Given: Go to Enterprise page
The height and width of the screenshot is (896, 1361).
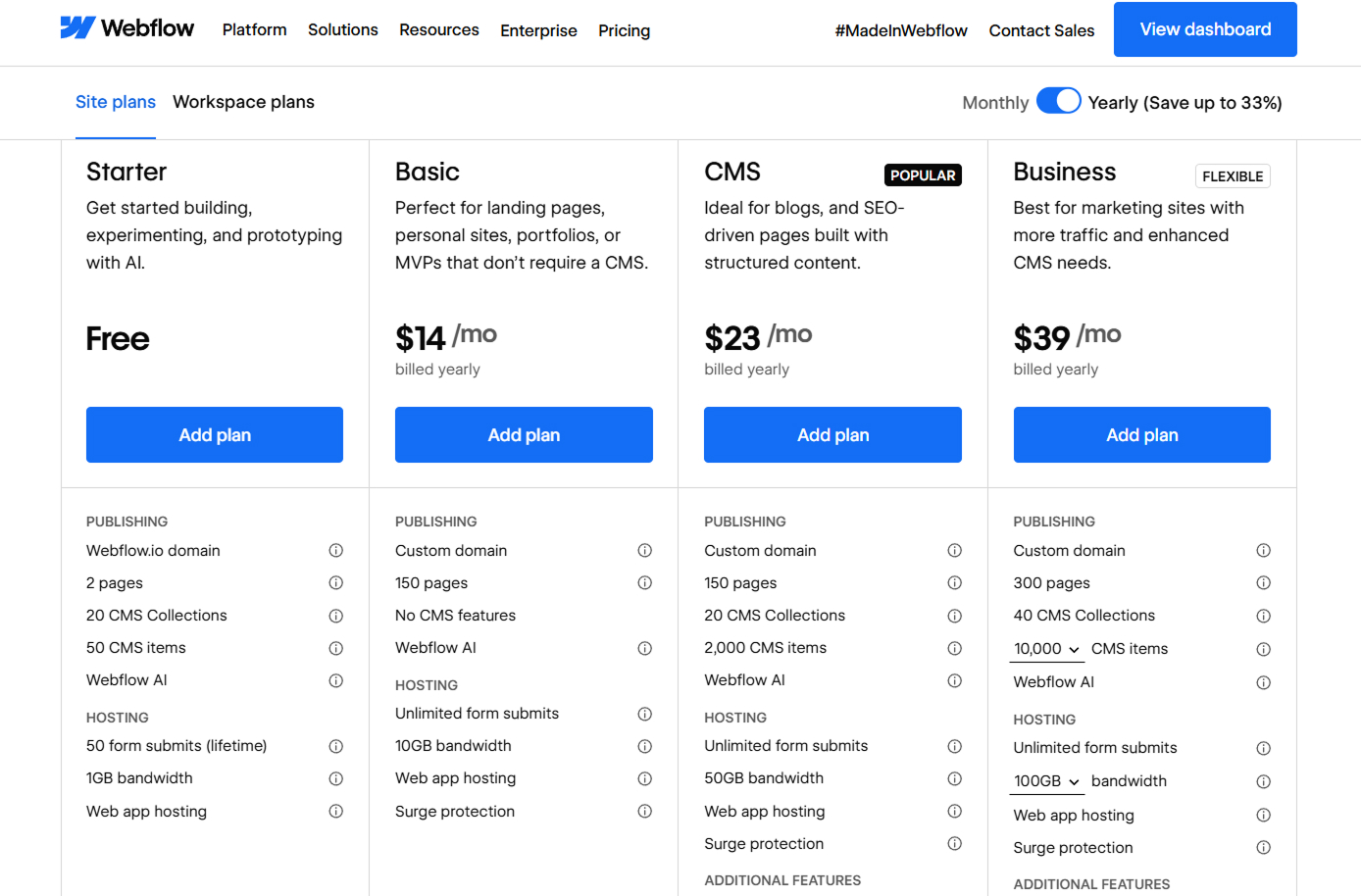Looking at the screenshot, I should click(538, 30).
